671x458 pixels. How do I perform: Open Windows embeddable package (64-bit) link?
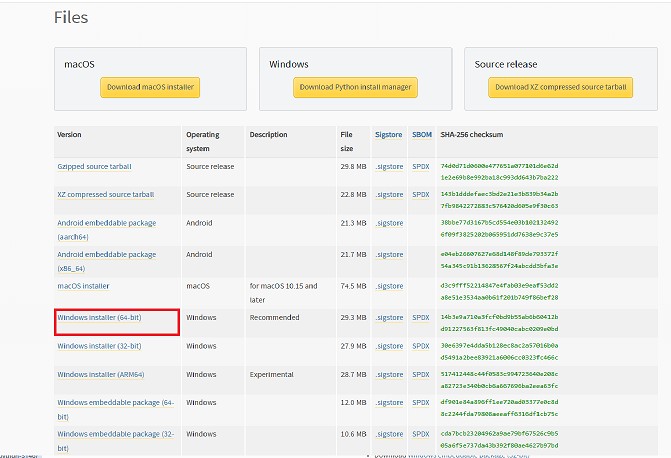(x=116, y=409)
